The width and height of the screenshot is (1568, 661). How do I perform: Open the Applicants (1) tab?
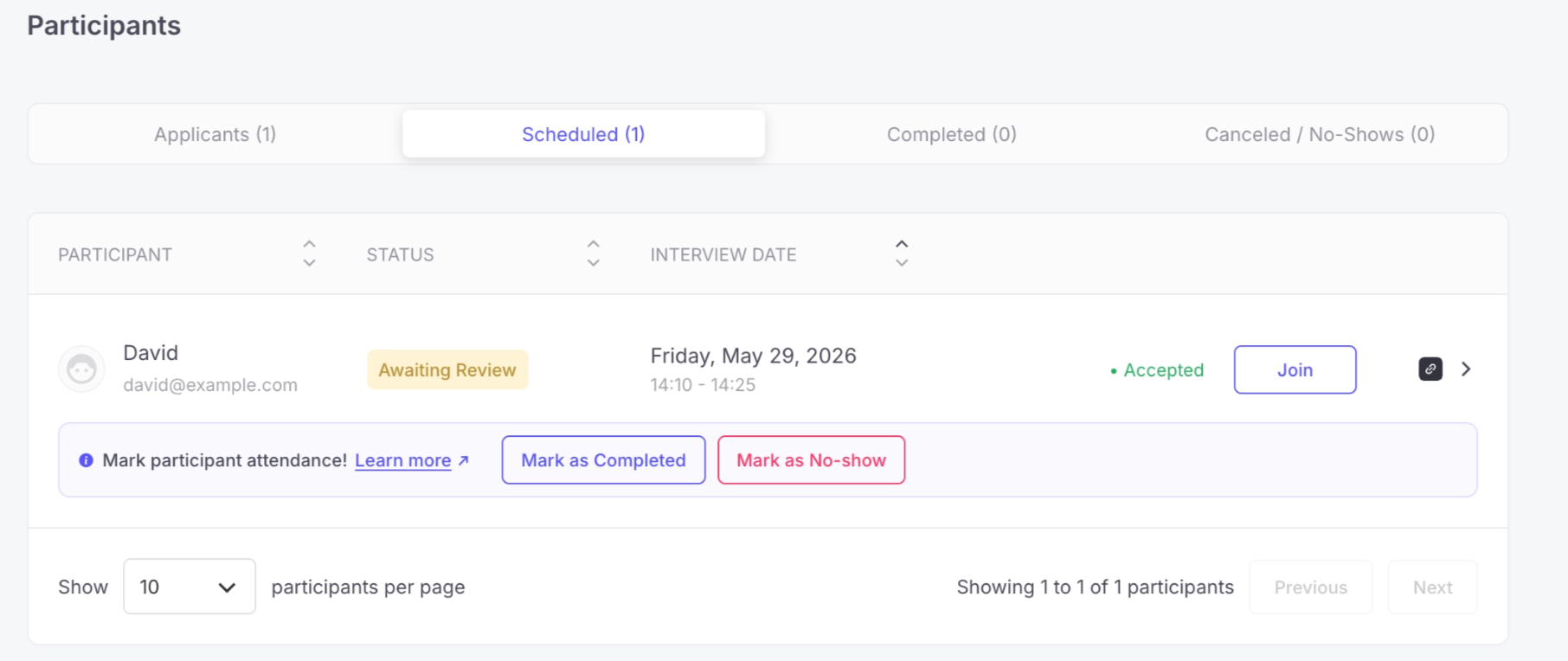pyautogui.click(x=215, y=134)
